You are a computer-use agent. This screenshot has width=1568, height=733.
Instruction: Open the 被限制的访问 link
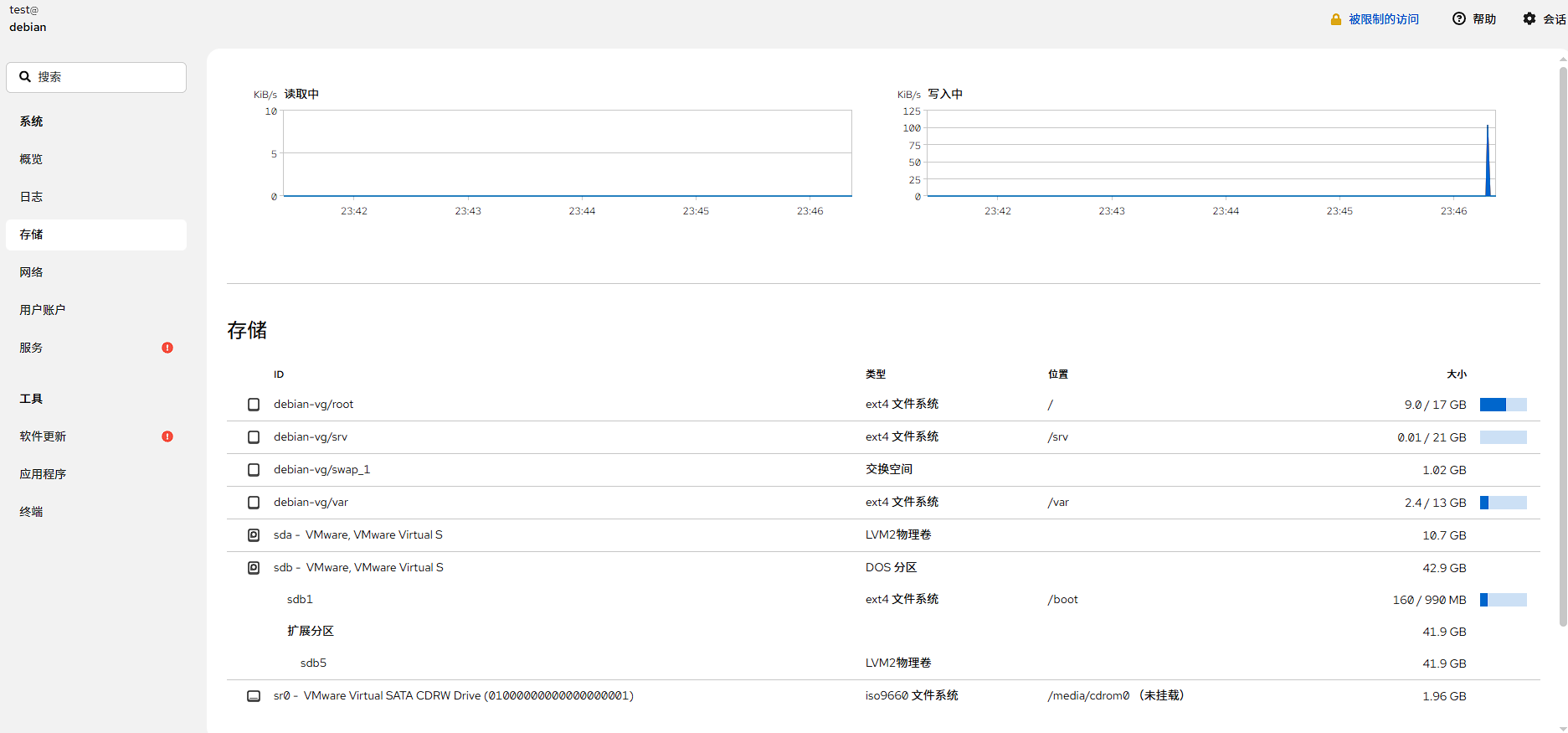1383,19
